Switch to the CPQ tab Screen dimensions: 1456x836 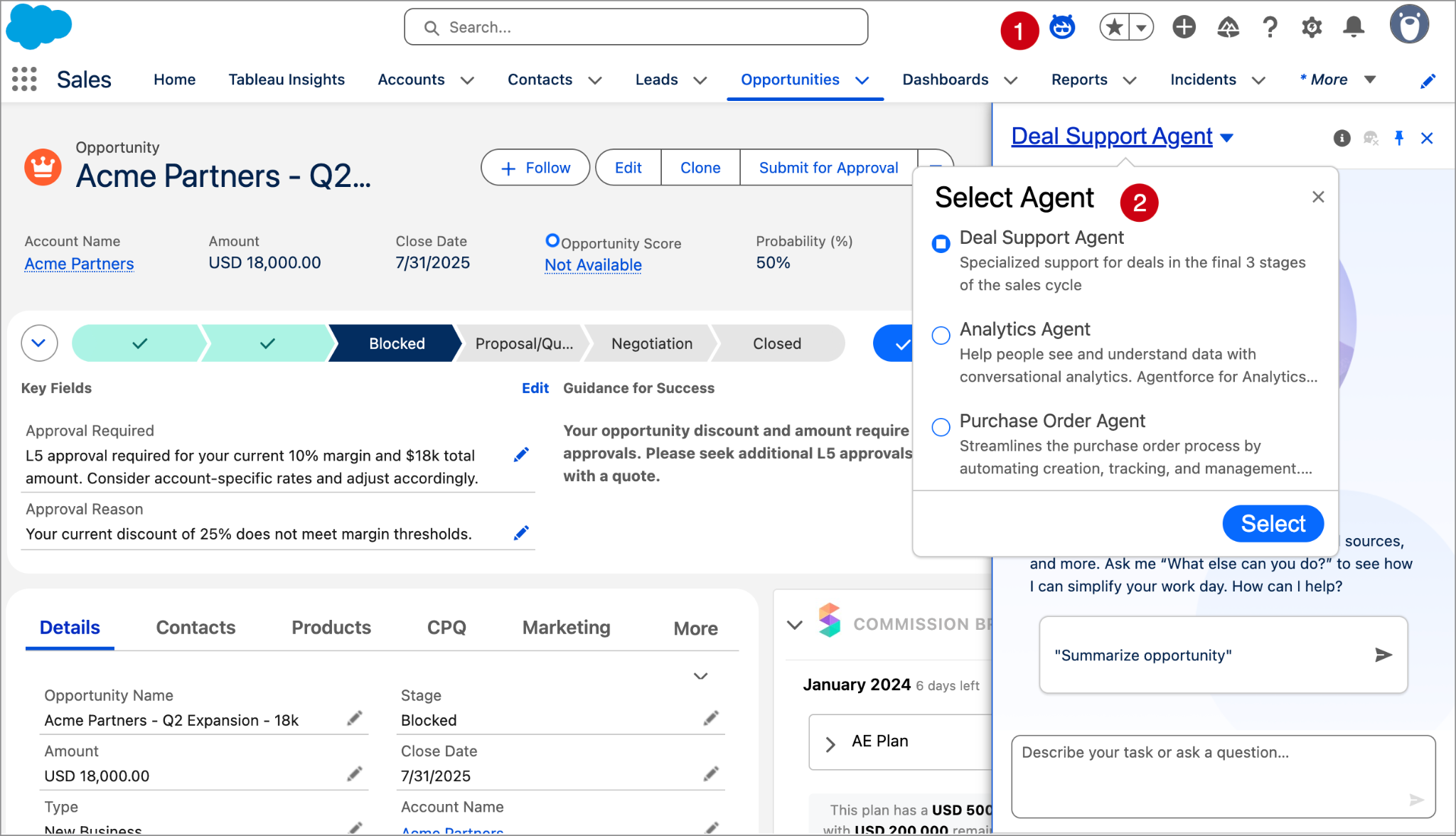(446, 628)
